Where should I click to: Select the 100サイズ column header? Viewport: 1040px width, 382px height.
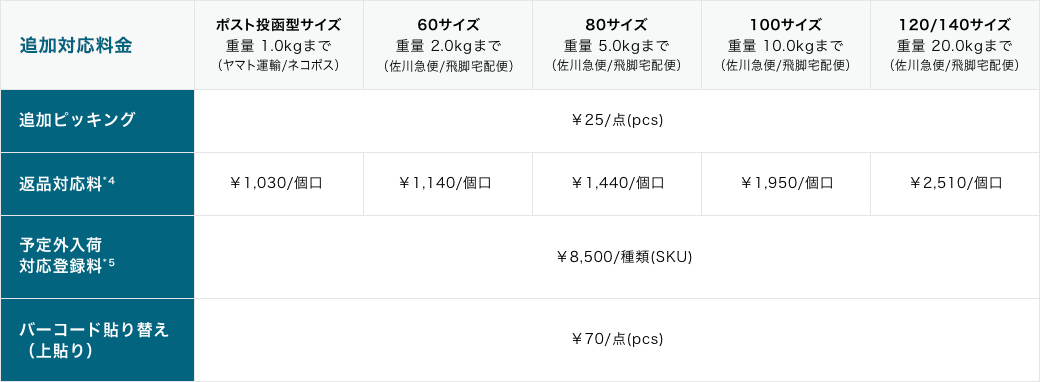(786, 45)
